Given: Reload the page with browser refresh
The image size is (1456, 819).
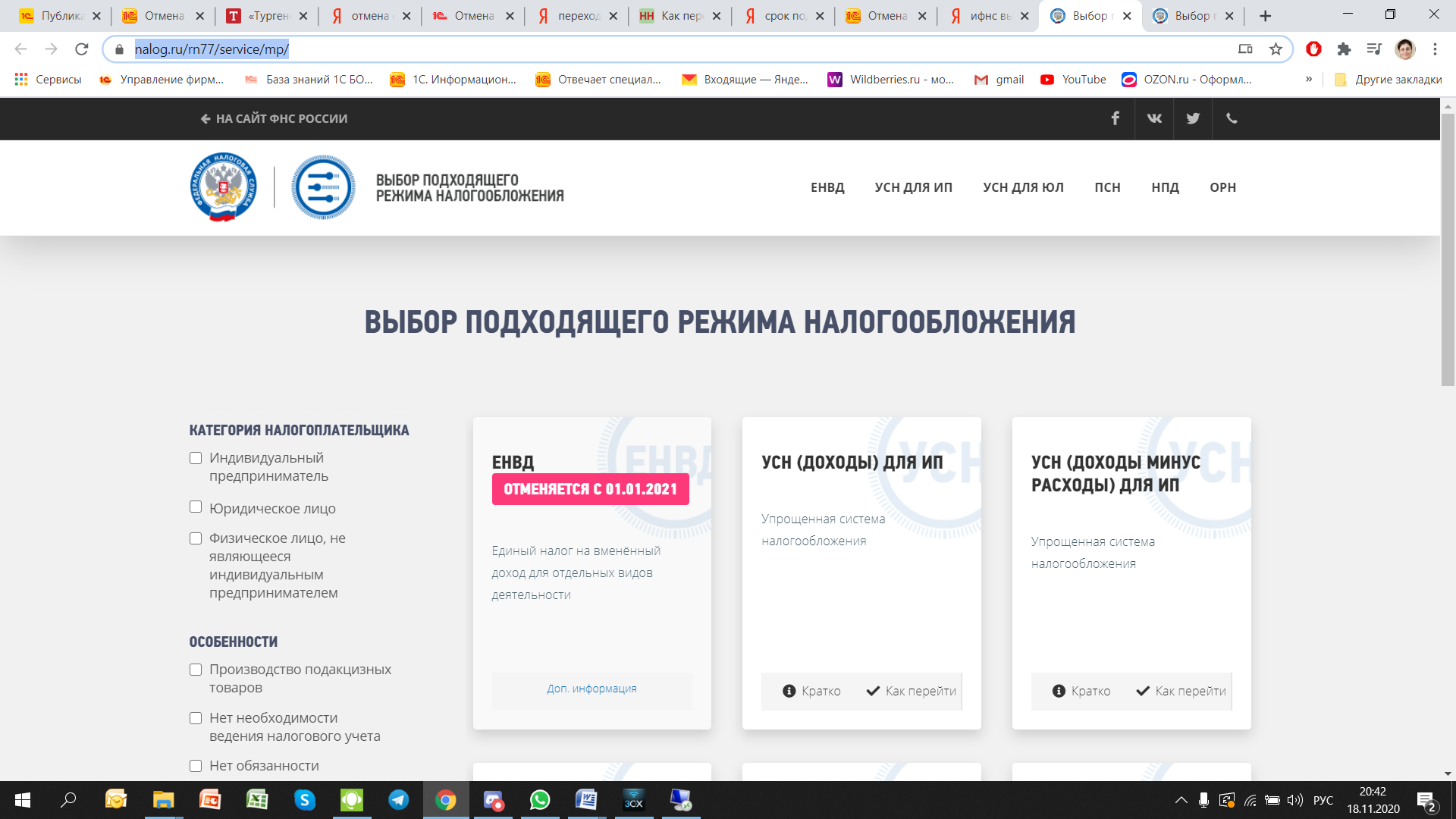Looking at the screenshot, I should click(82, 49).
